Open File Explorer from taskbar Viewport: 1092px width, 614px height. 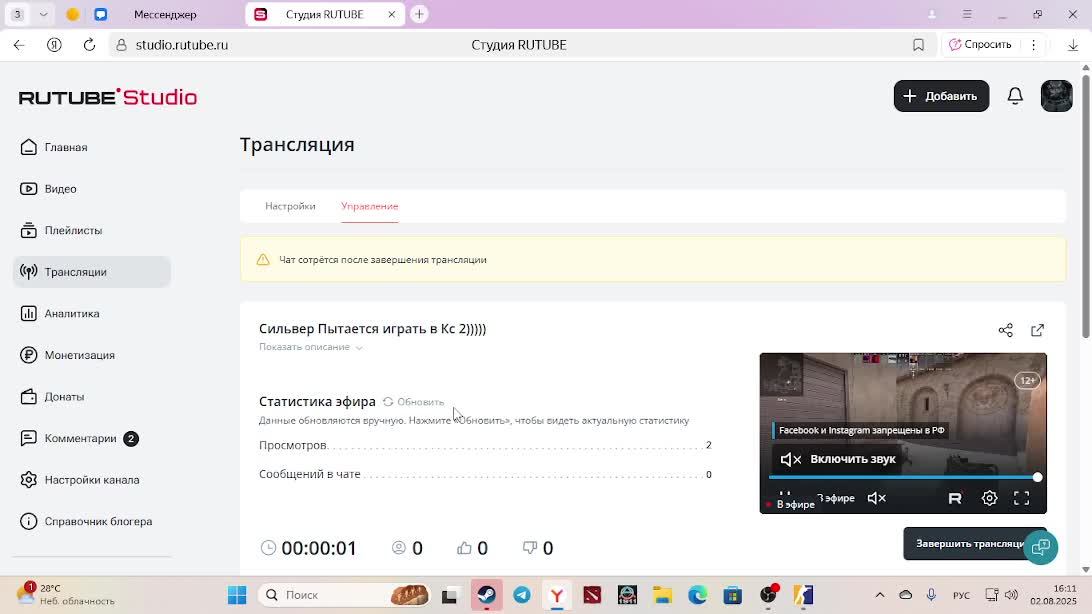click(662, 595)
